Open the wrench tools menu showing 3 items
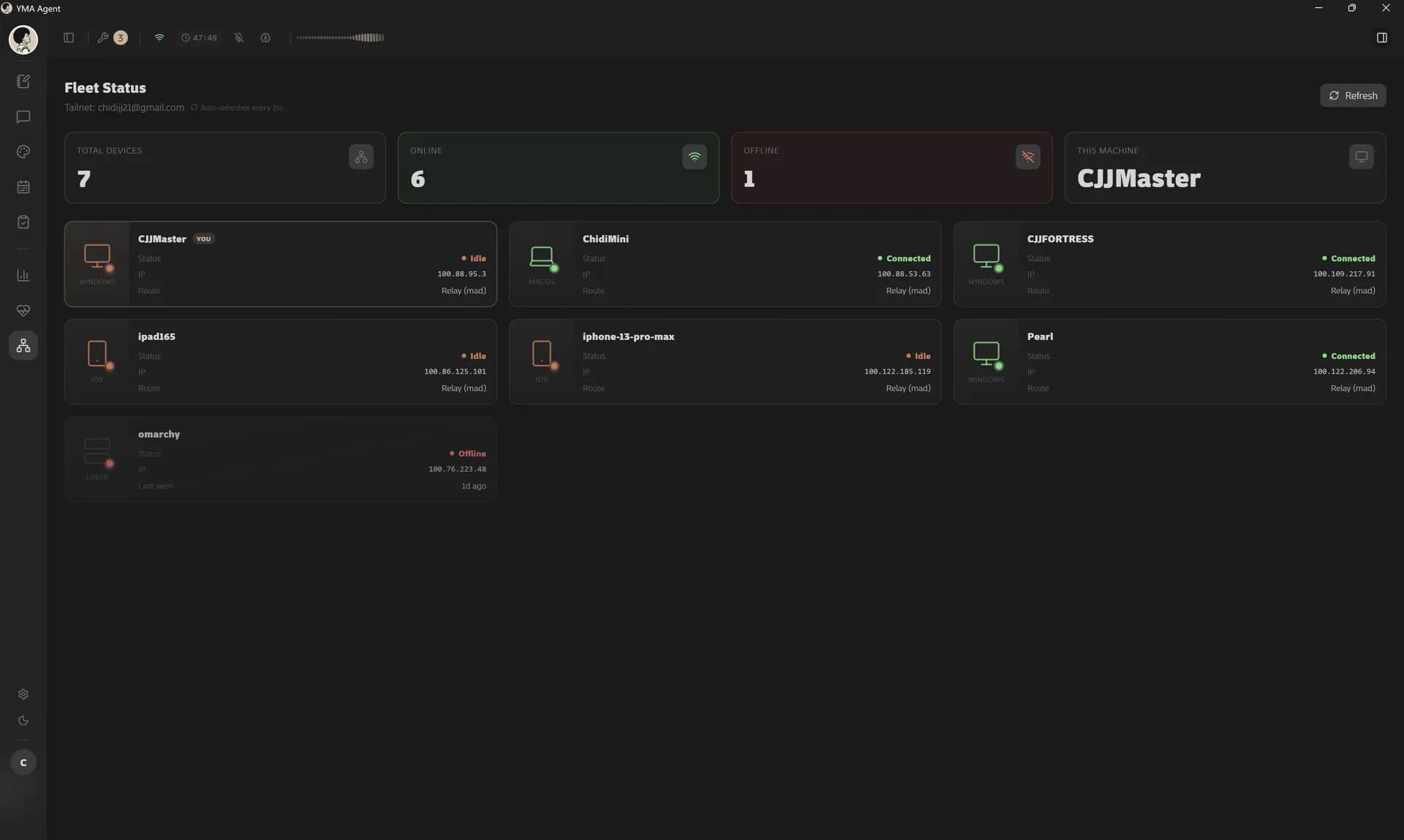Viewport: 1404px width, 840px height. tap(111, 37)
